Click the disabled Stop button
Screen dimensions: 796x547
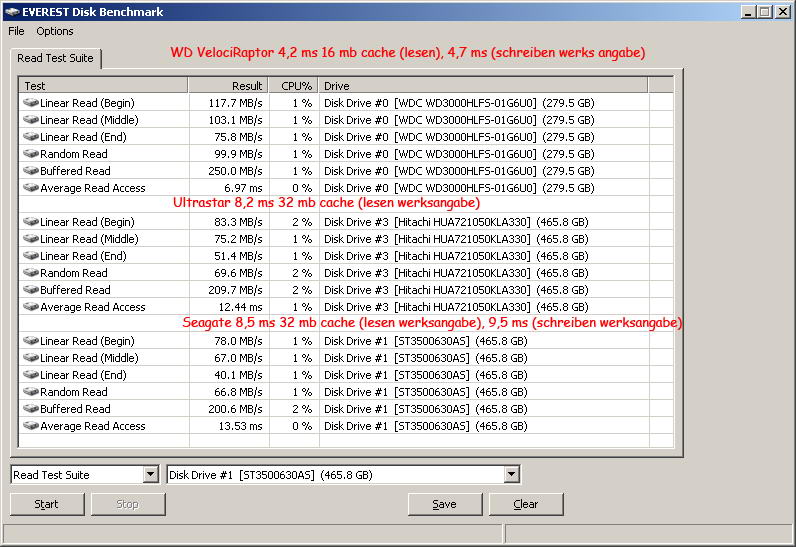pos(128,504)
